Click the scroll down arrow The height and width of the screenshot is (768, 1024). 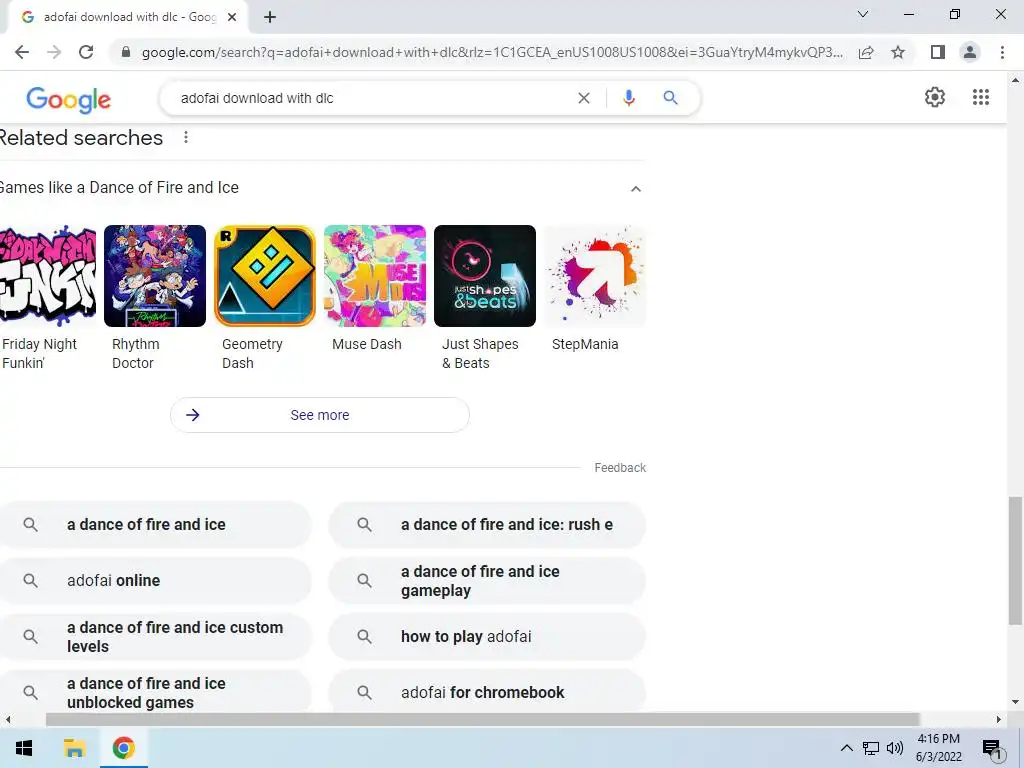pyautogui.click(x=1015, y=702)
